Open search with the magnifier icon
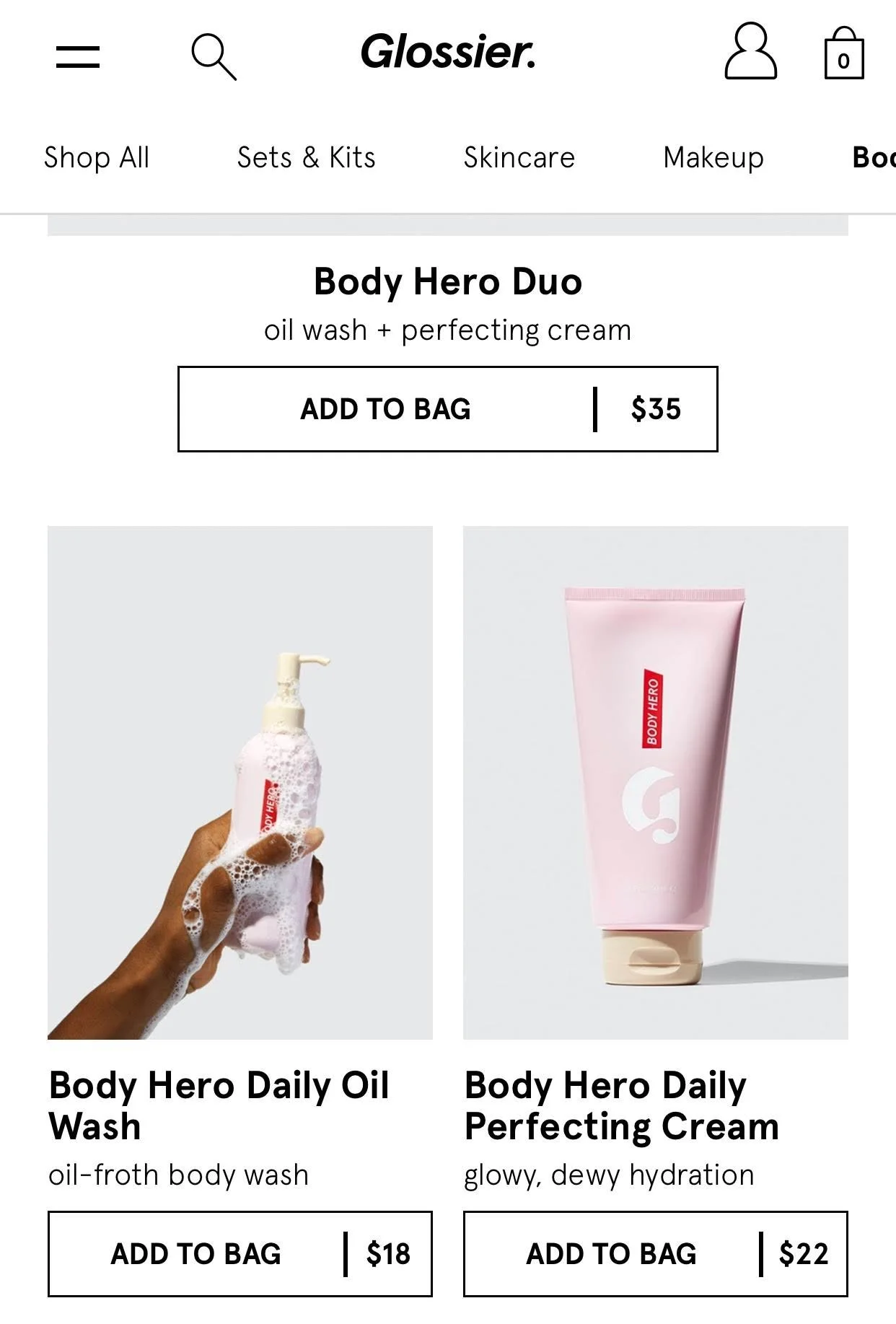This screenshot has height=1324, width=896. tap(214, 56)
